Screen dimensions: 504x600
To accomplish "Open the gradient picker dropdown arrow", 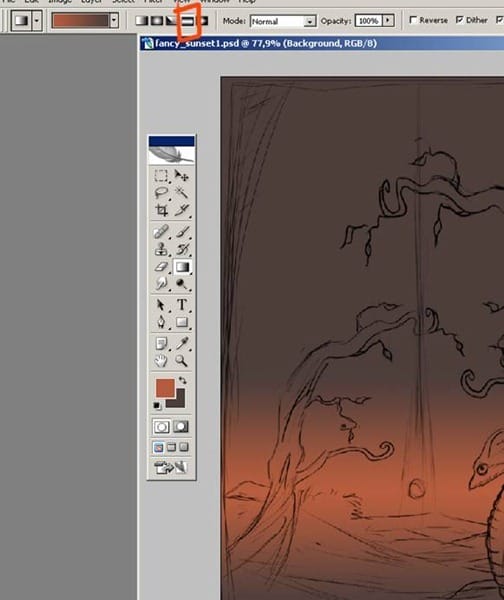I will pos(114,20).
